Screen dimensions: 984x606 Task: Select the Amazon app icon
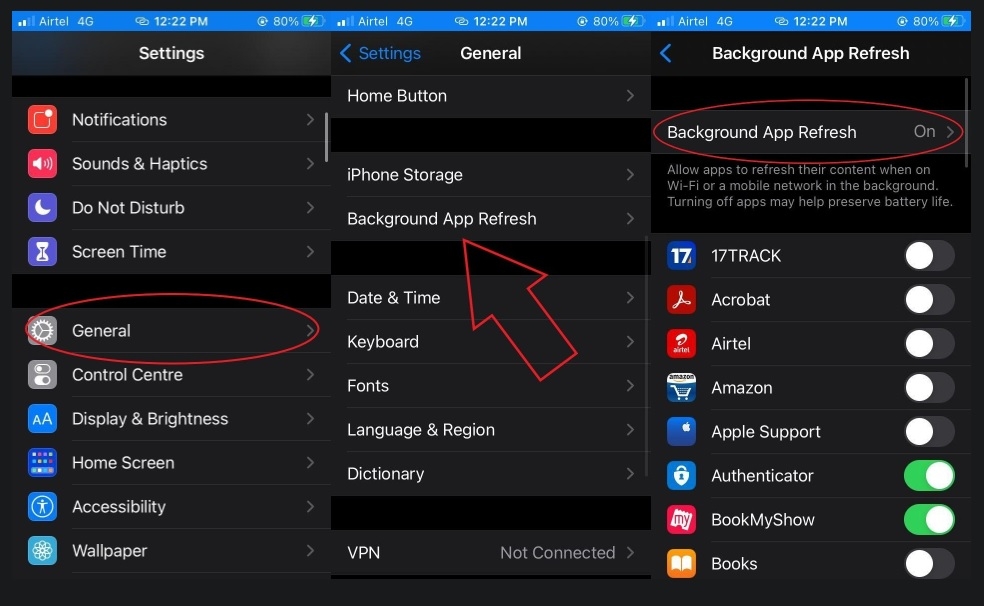coord(681,388)
